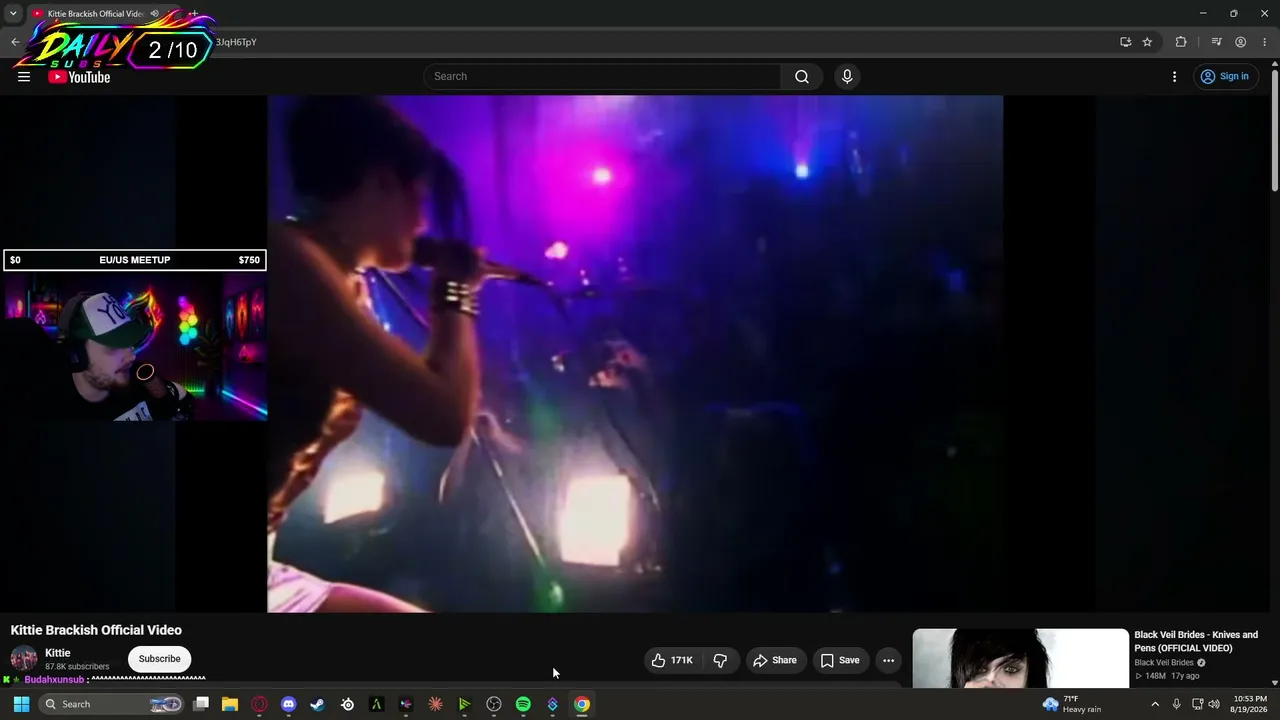The width and height of the screenshot is (1280, 720).
Task: Open the Chrome extensions puzzle menu
Action: (1181, 42)
